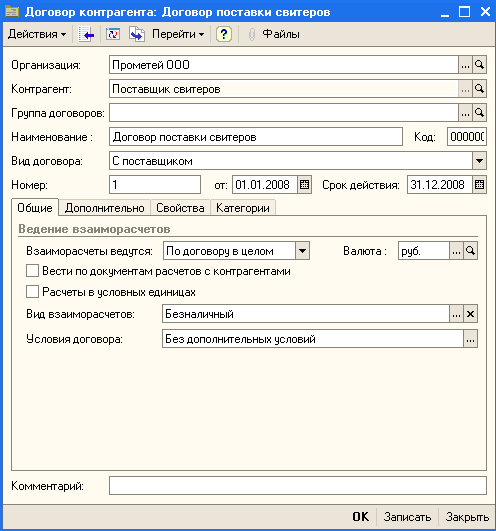Click the reread/refresh toolbar icon

tap(113, 34)
